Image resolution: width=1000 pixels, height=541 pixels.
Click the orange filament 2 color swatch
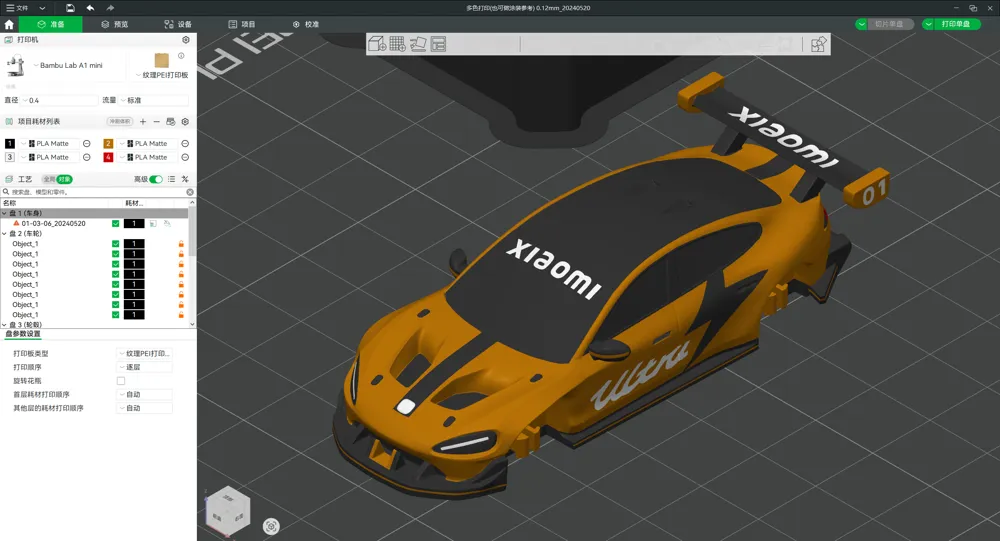point(108,144)
